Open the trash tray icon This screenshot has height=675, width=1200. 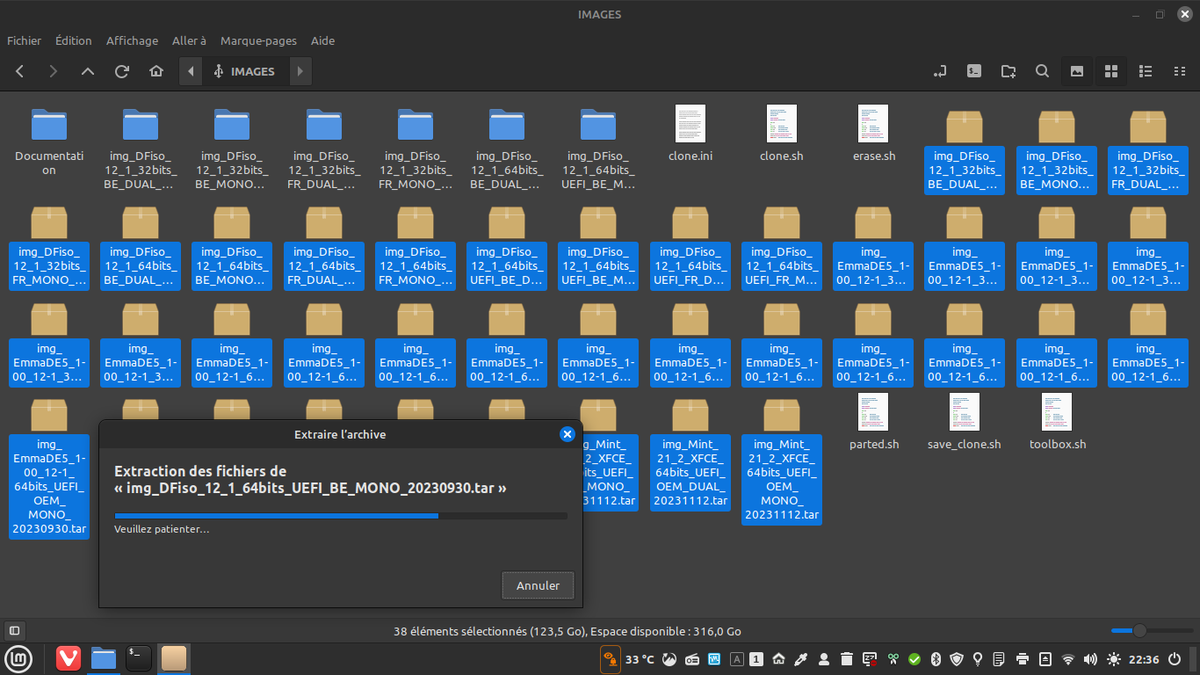846,659
